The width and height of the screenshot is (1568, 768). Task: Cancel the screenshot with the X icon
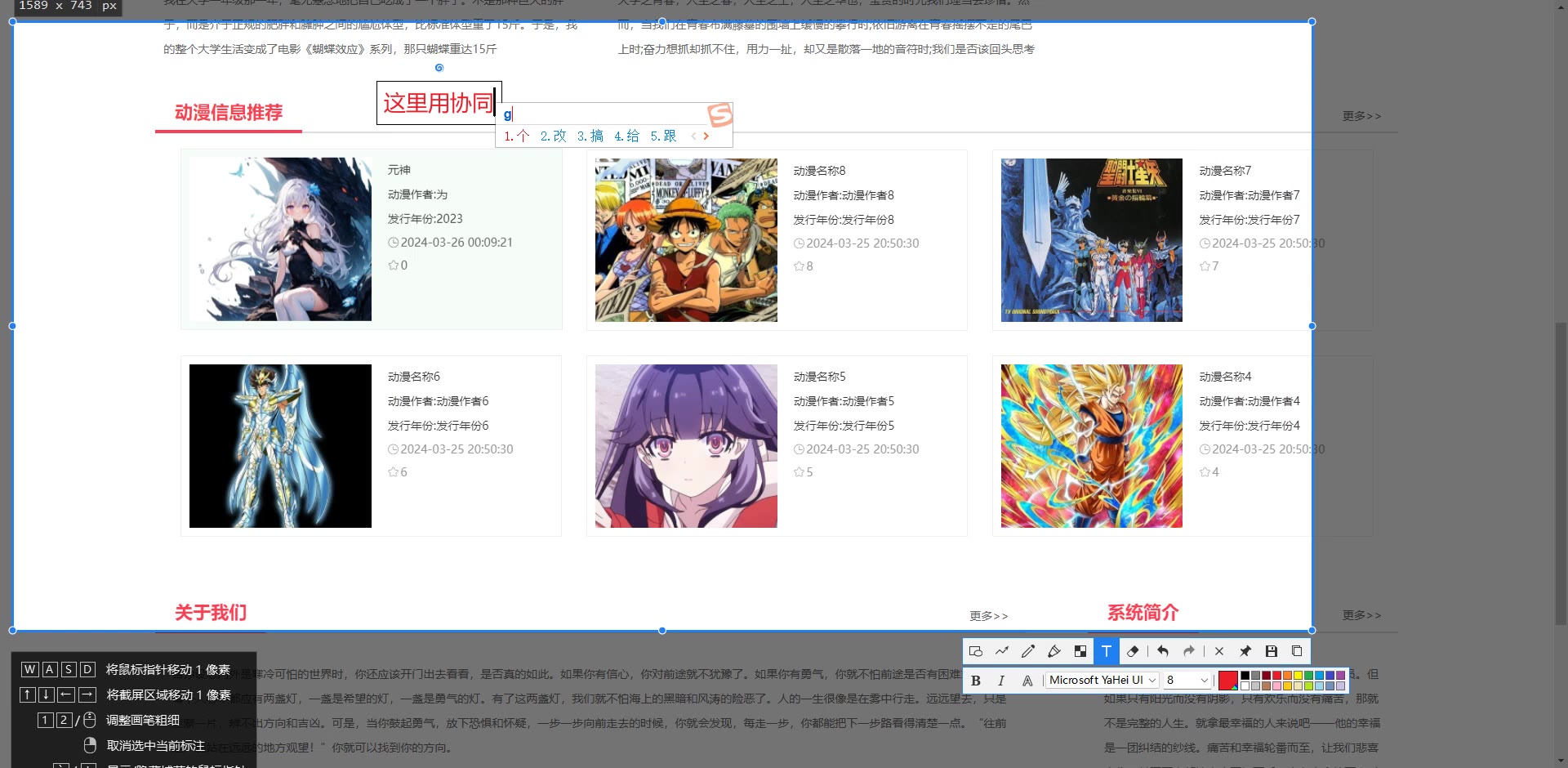(1219, 651)
